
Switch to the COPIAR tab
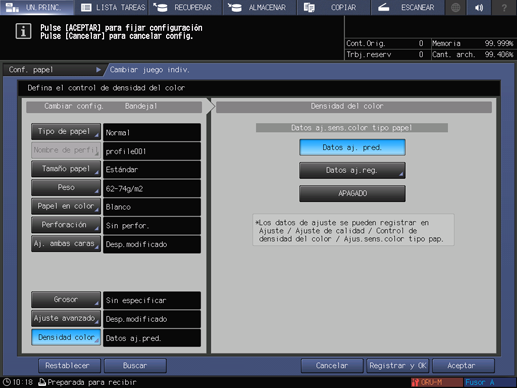[334, 7]
